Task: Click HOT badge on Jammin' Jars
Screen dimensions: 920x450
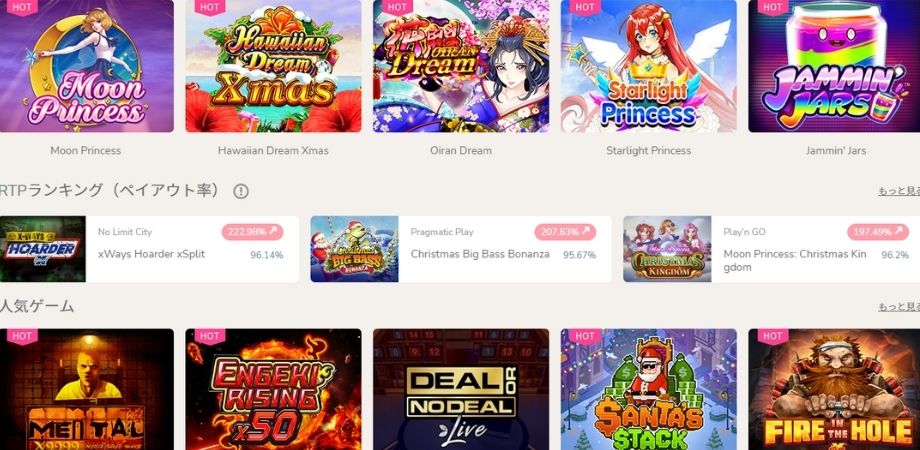Action: pyautogui.click(x=773, y=7)
